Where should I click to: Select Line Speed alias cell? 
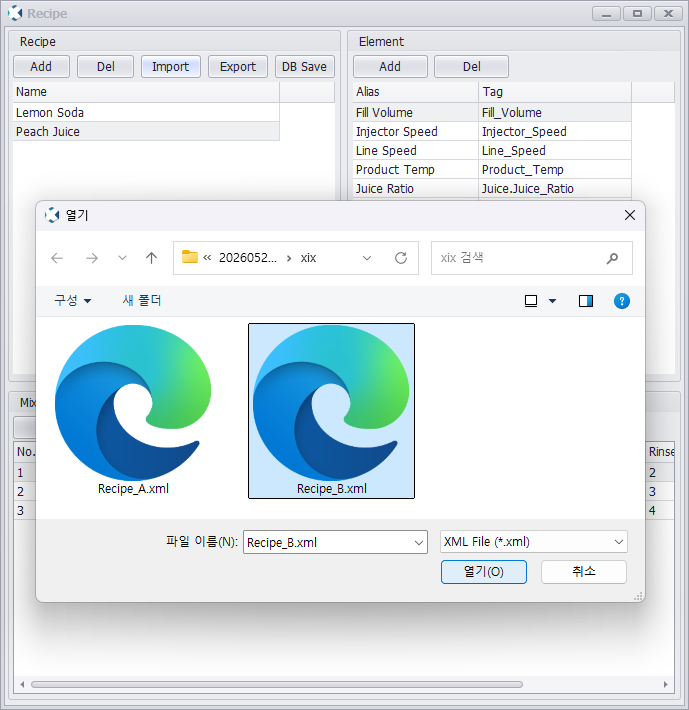click(x=415, y=150)
